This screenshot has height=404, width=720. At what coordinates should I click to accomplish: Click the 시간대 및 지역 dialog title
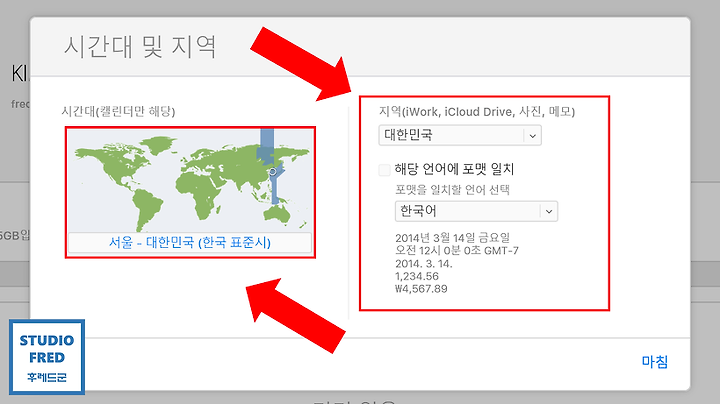tap(140, 47)
